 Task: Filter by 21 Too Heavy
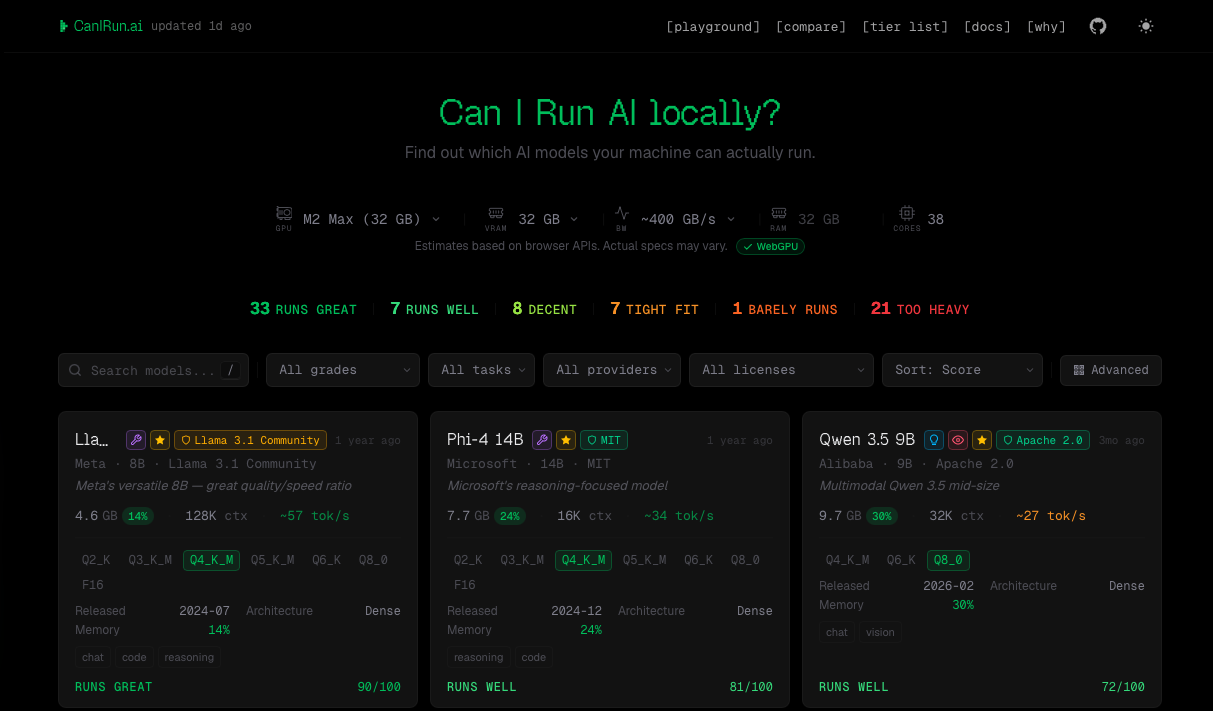[920, 309]
